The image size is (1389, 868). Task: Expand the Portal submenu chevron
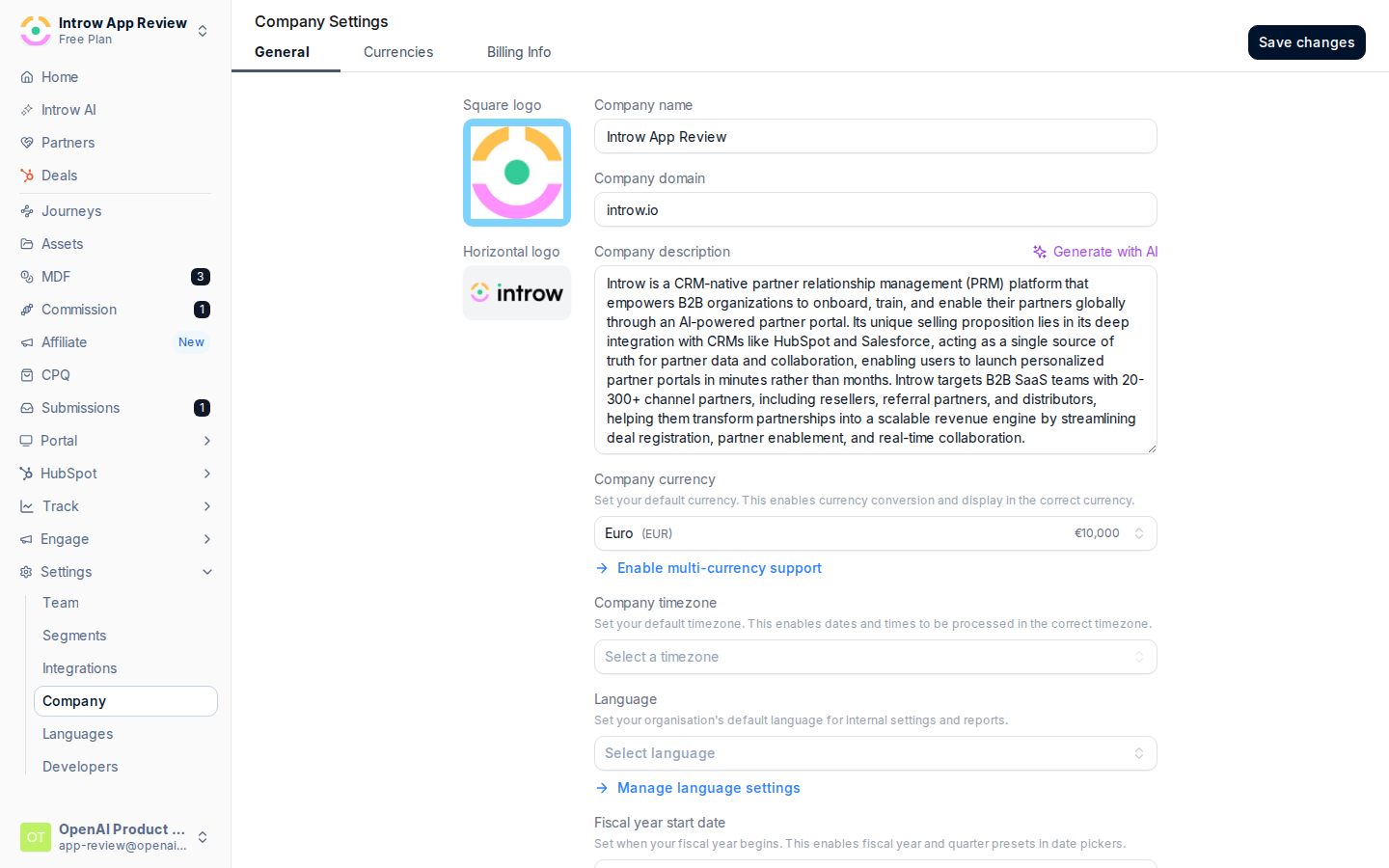(x=206, y=441)
